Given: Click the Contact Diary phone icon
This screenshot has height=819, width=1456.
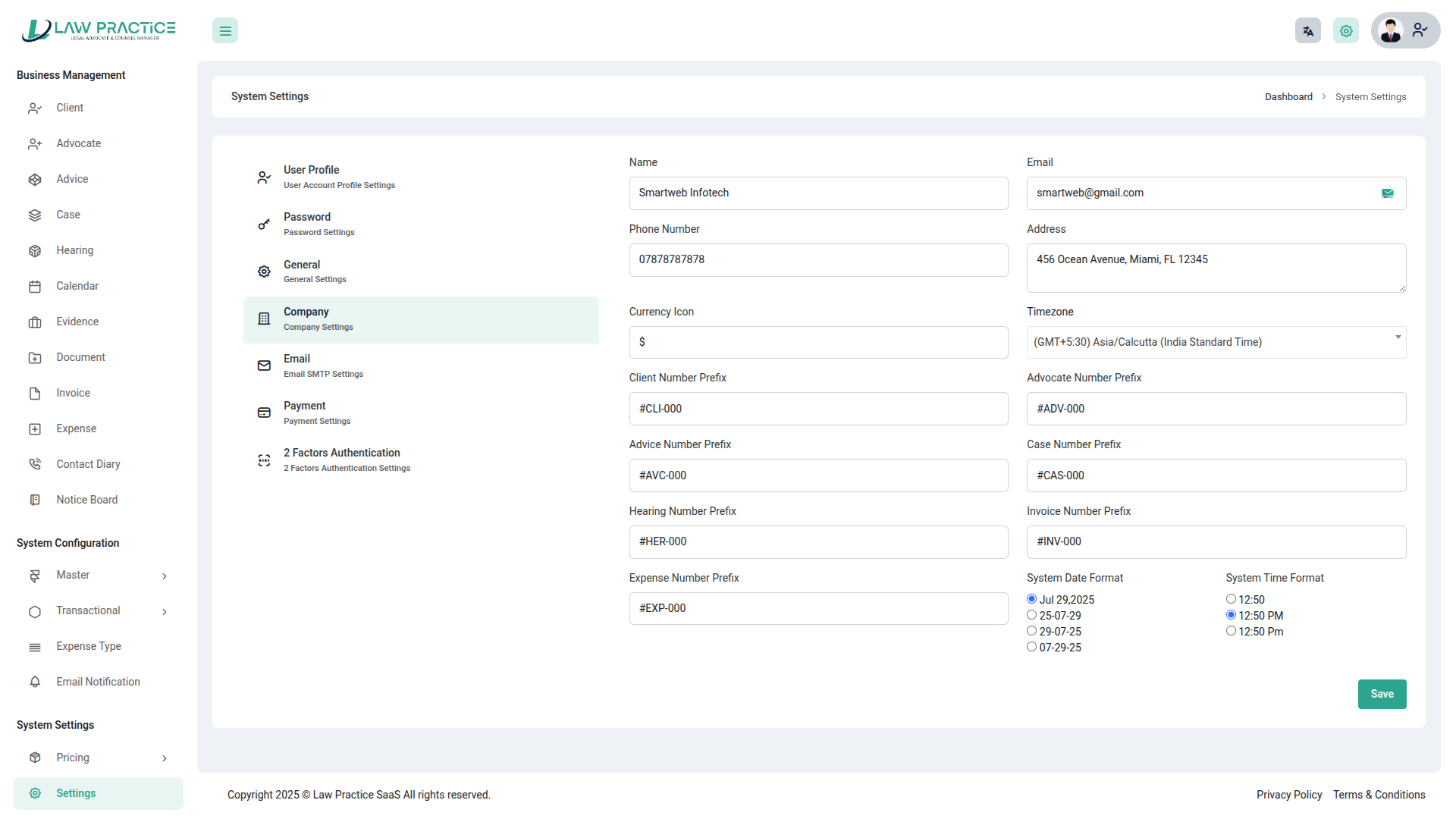Looking at the screenshot, I should (x=35, y=464).
